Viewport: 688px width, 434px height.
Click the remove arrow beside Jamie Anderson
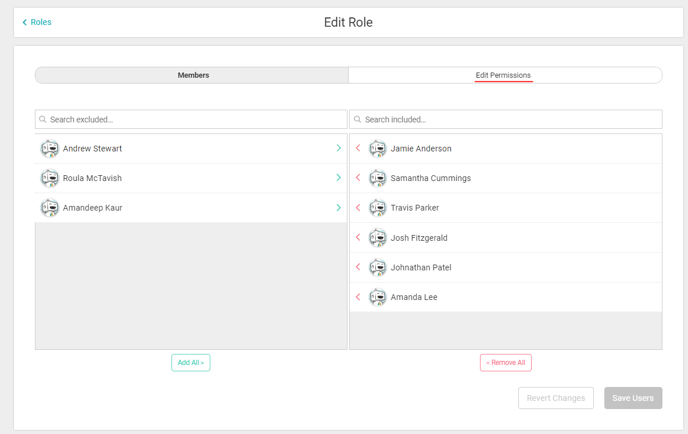[x=358, y=148]
